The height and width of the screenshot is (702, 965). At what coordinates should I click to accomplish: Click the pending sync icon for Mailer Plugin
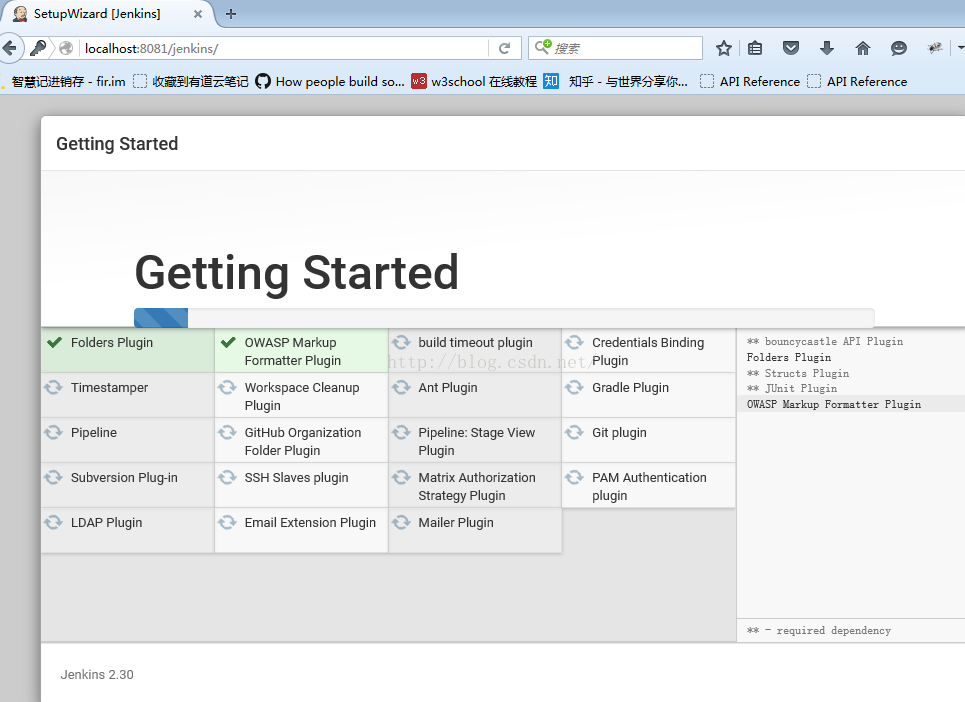click(401, 522)
